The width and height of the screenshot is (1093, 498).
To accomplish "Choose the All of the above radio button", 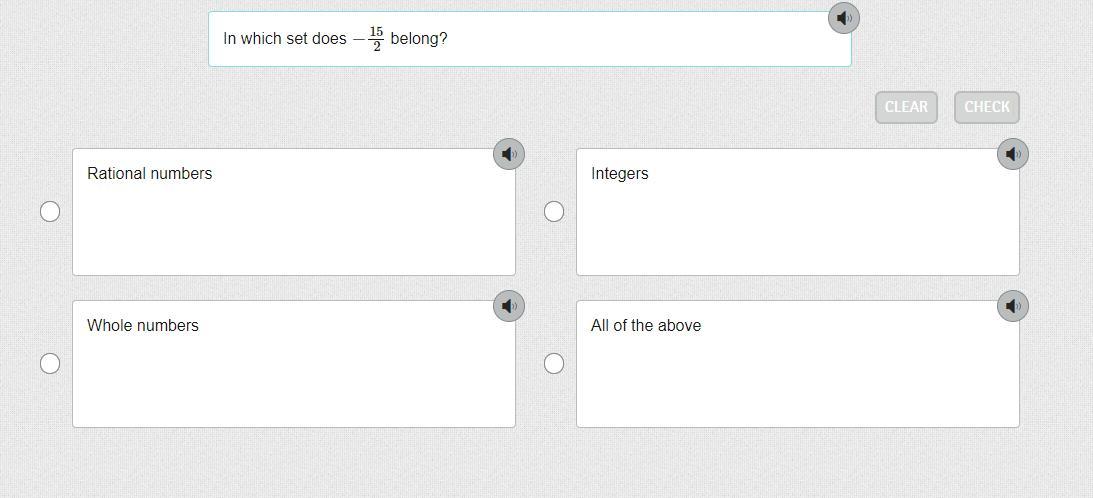I will tap(554, 363).
